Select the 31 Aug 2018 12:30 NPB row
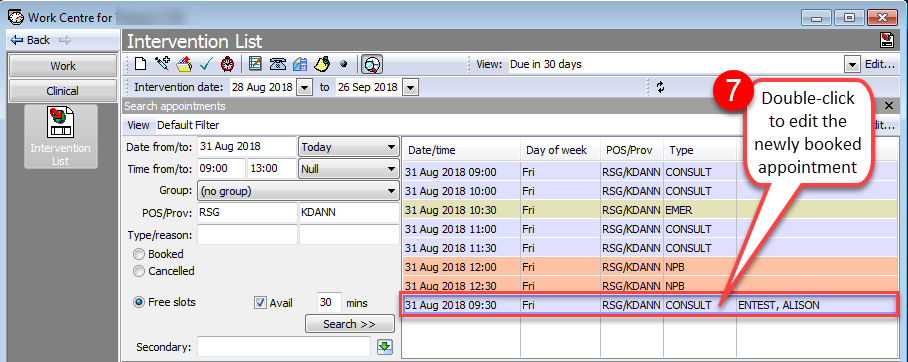 649,286
